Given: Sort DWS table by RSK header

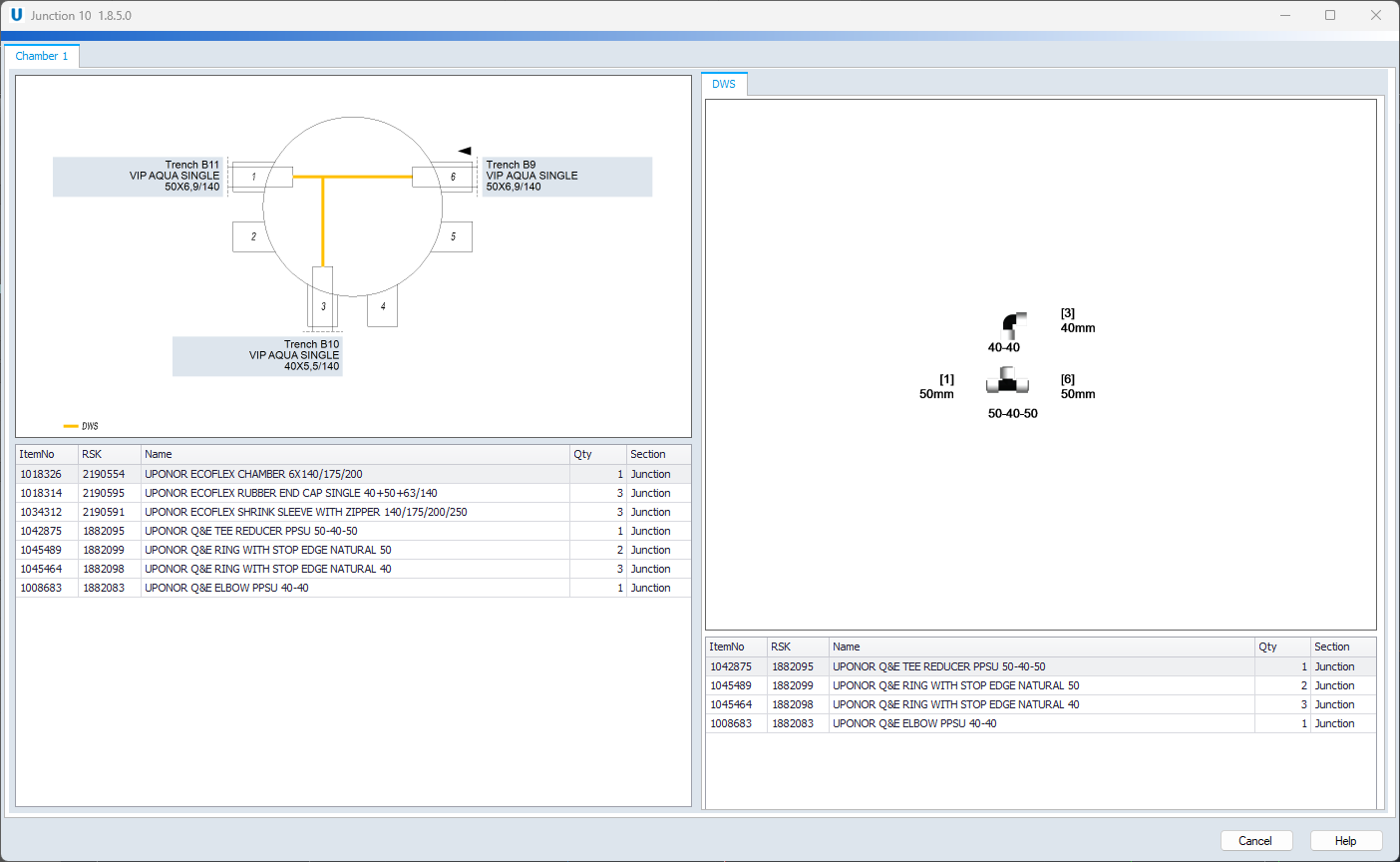Looking at the screenshot, I should click(798, 646).
